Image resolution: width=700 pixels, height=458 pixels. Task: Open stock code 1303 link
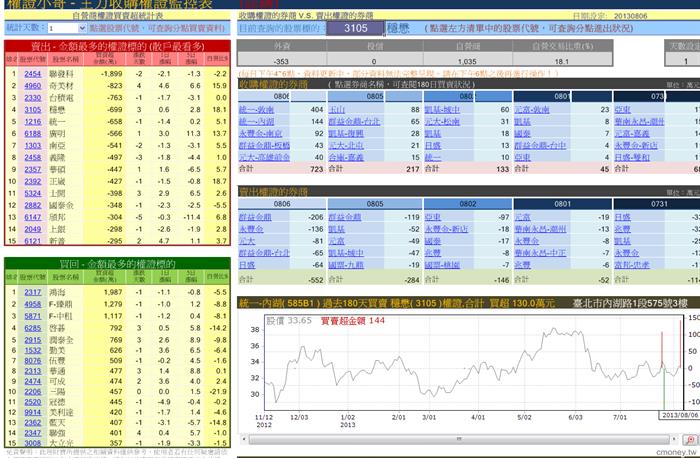click(33, 146)
